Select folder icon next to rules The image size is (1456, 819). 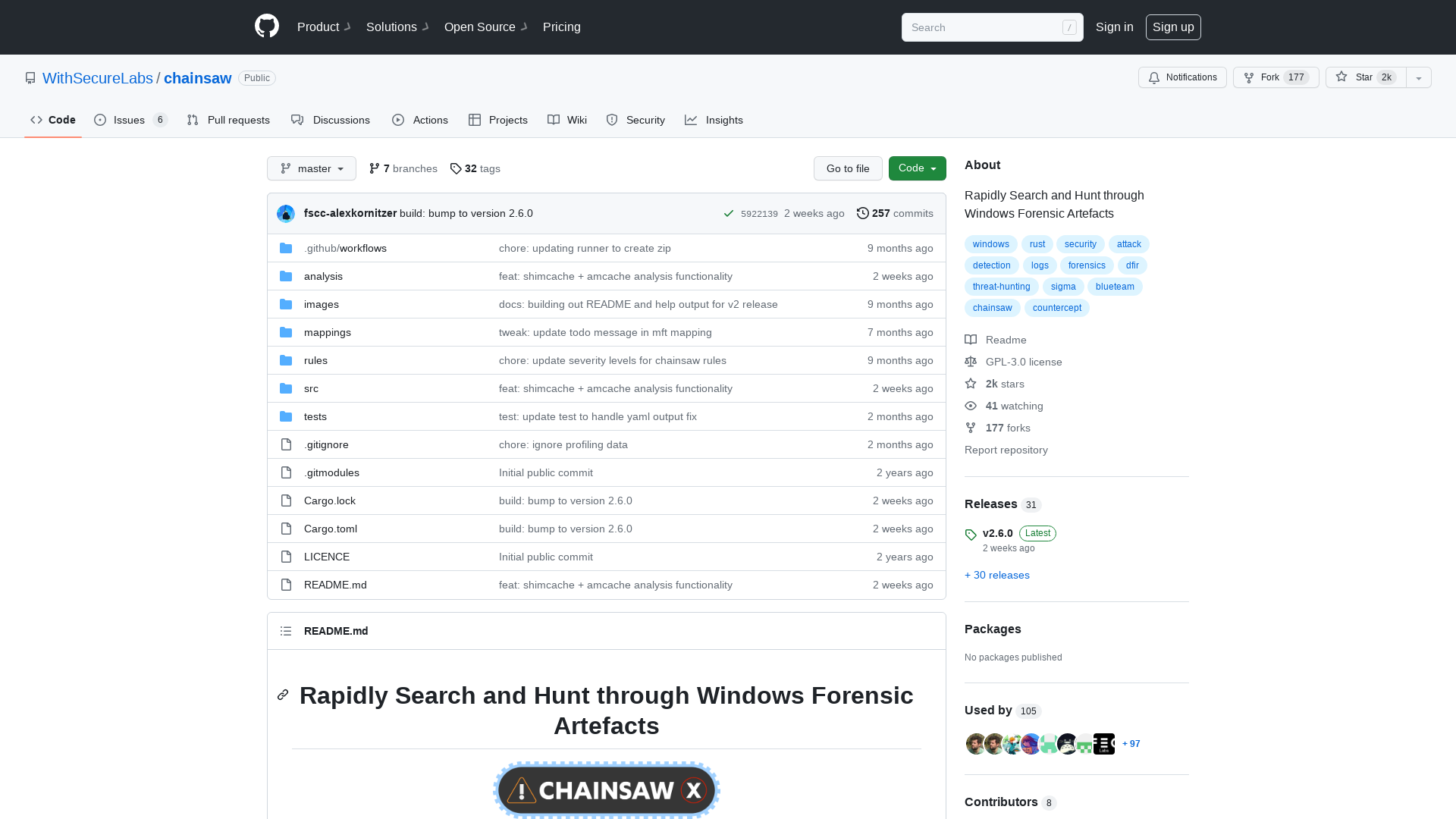click(x=286, y=360)
